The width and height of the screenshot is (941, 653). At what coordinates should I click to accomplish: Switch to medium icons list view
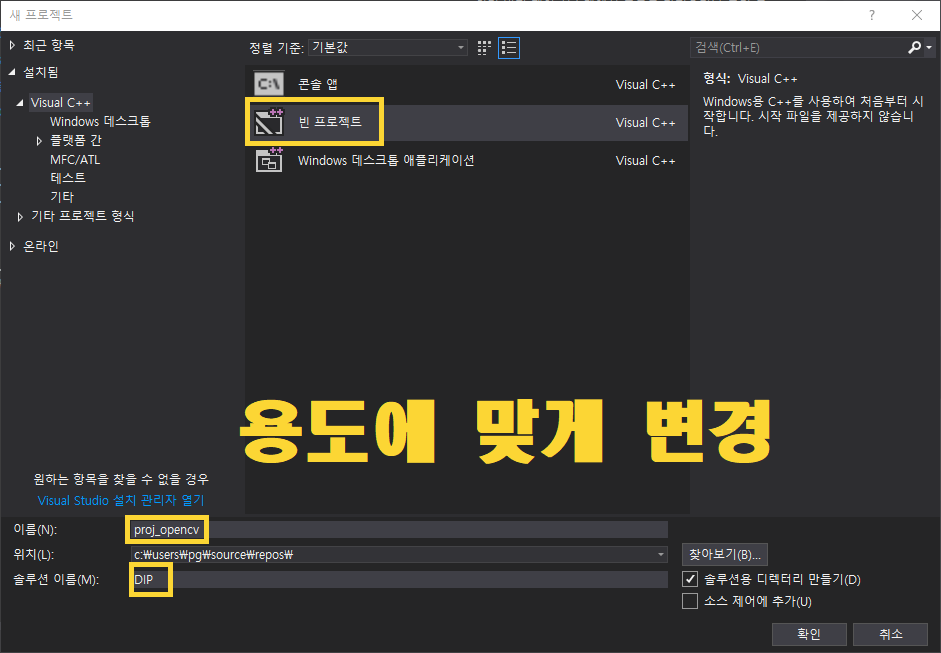[x=509, y=48]
